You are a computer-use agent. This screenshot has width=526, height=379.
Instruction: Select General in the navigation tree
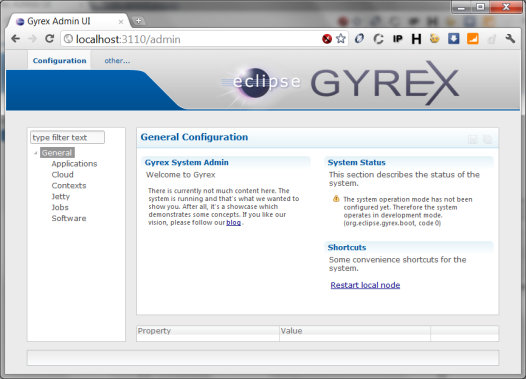point(57,153)
